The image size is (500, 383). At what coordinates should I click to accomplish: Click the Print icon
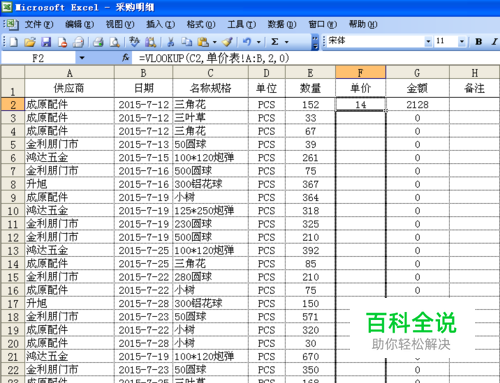point(98,42)
